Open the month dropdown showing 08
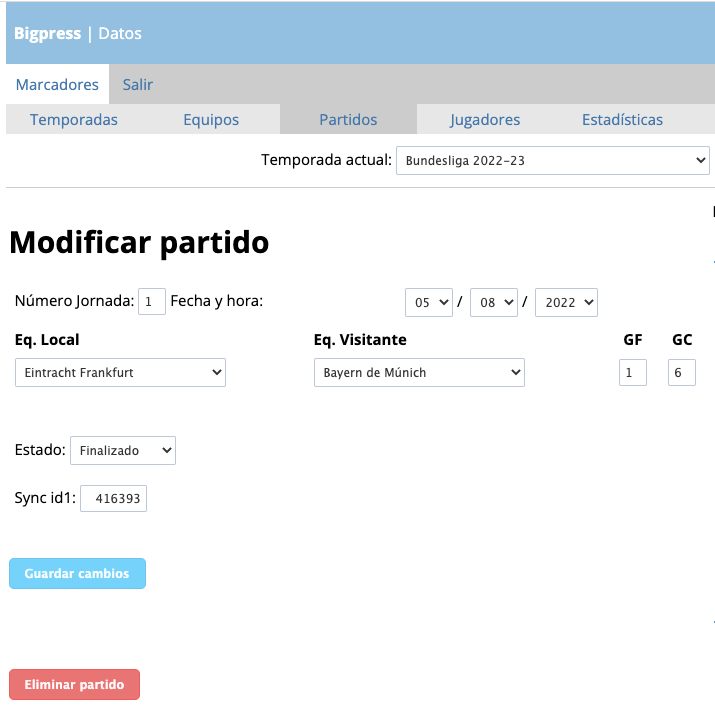Screen dimensions: 715x710 click(x=494, y=301)
